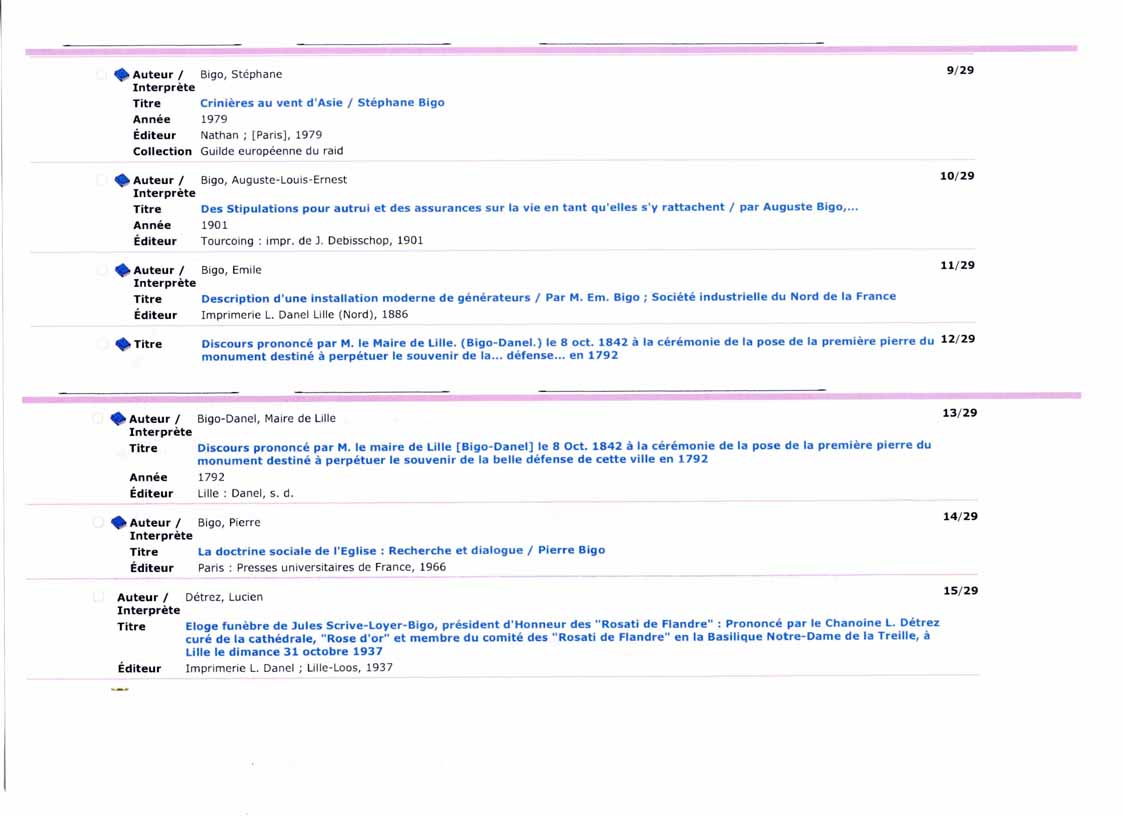Click the record counter 15/29
Image resolution: width=1123 pixels, height=816 pixels.
click(x=960, y=591)
